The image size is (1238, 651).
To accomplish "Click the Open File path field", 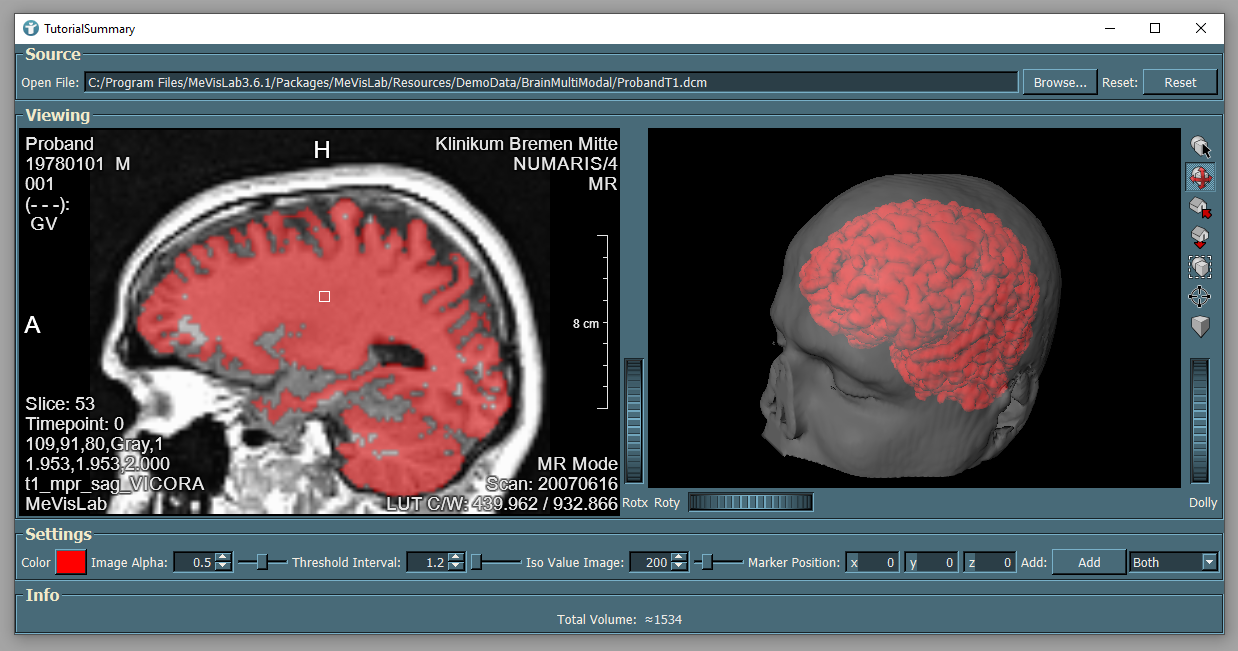I will click(x=550, y=82).
